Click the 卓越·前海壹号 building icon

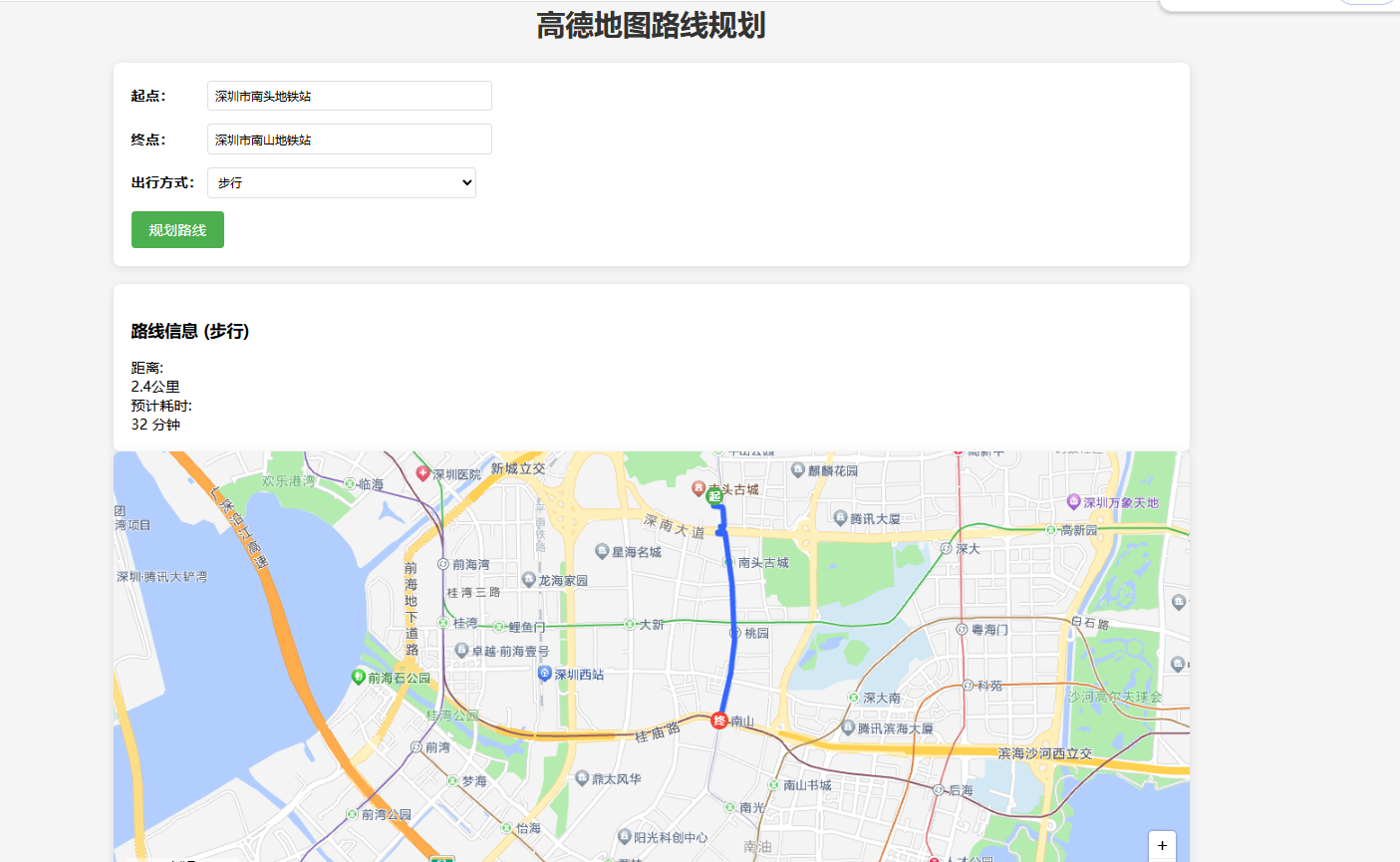tap(461, 650)
